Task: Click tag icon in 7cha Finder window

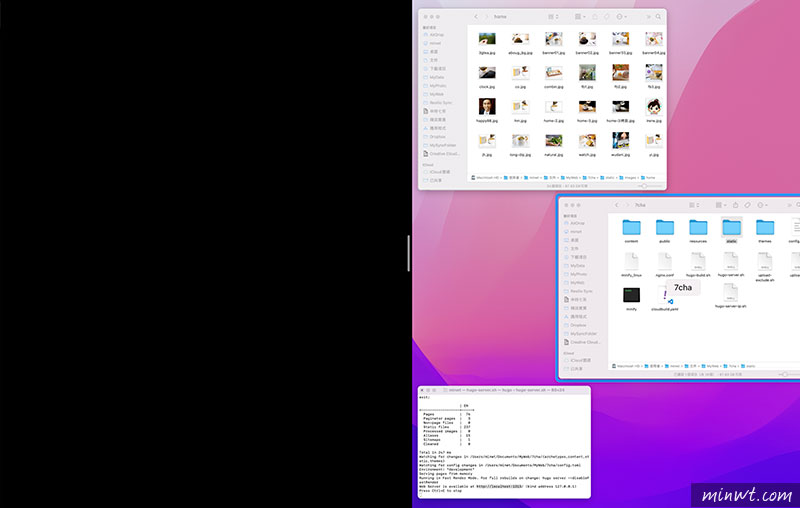Action: (747, 205)
